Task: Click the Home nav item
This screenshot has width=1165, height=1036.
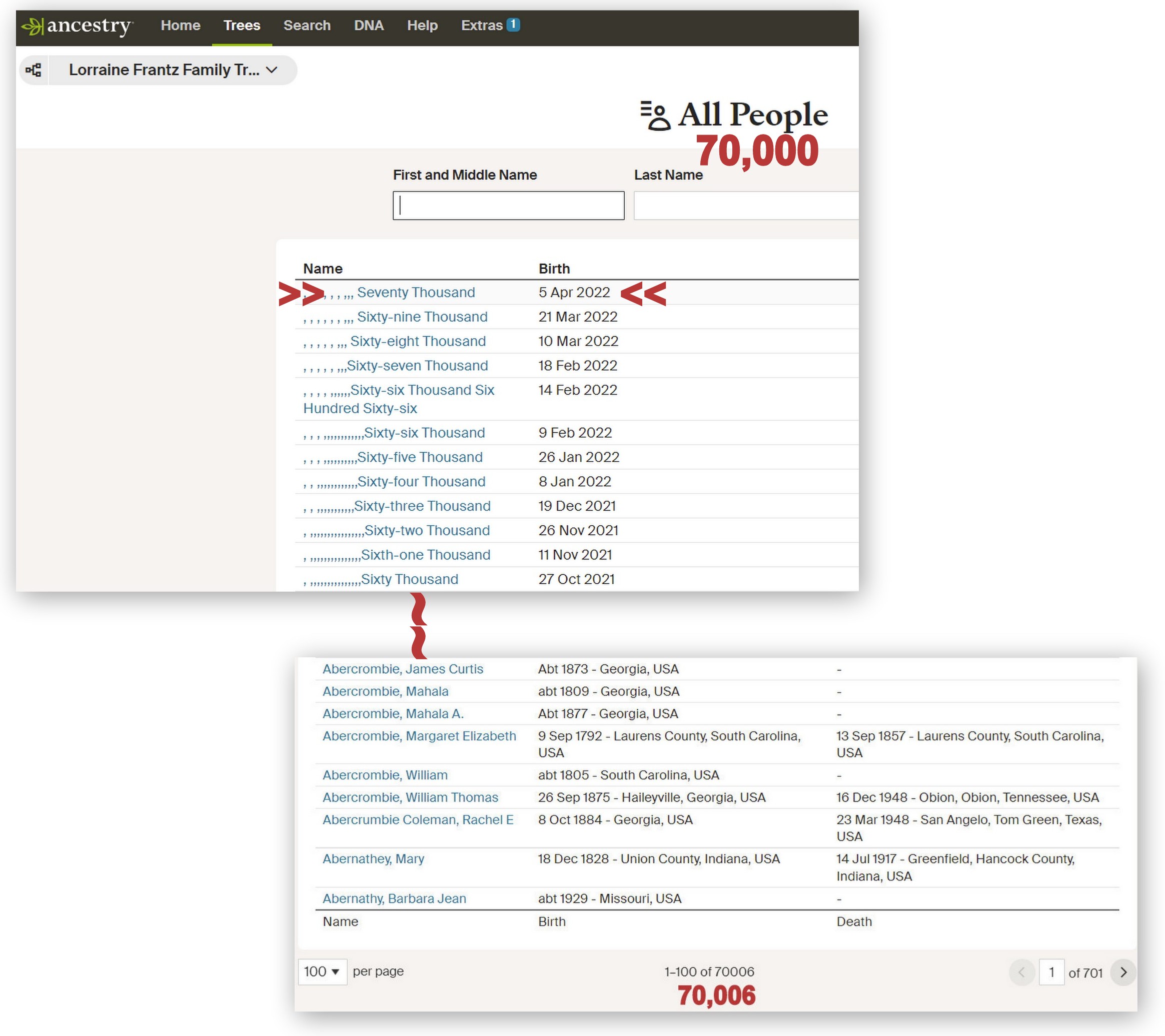Action: point(180,26)
